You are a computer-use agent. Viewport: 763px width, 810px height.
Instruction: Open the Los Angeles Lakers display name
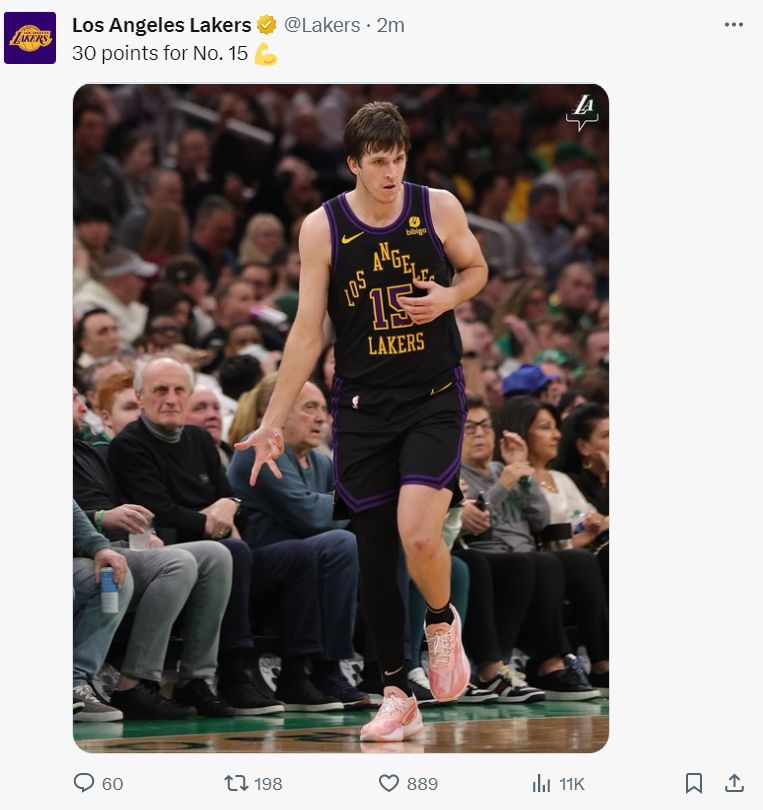coord(161,25)
